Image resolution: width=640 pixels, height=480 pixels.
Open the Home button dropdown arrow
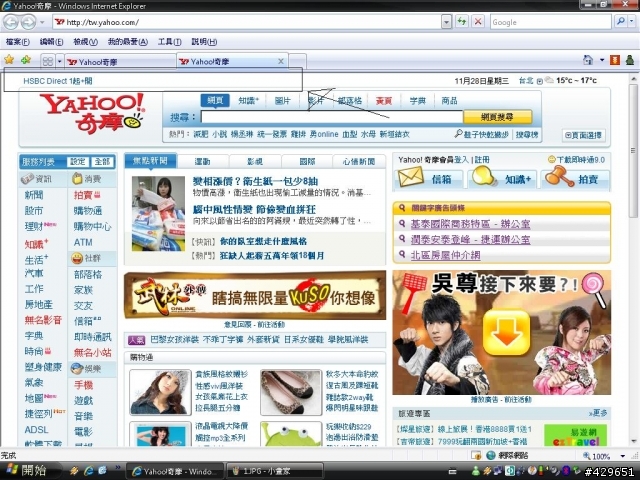point(602,60)
